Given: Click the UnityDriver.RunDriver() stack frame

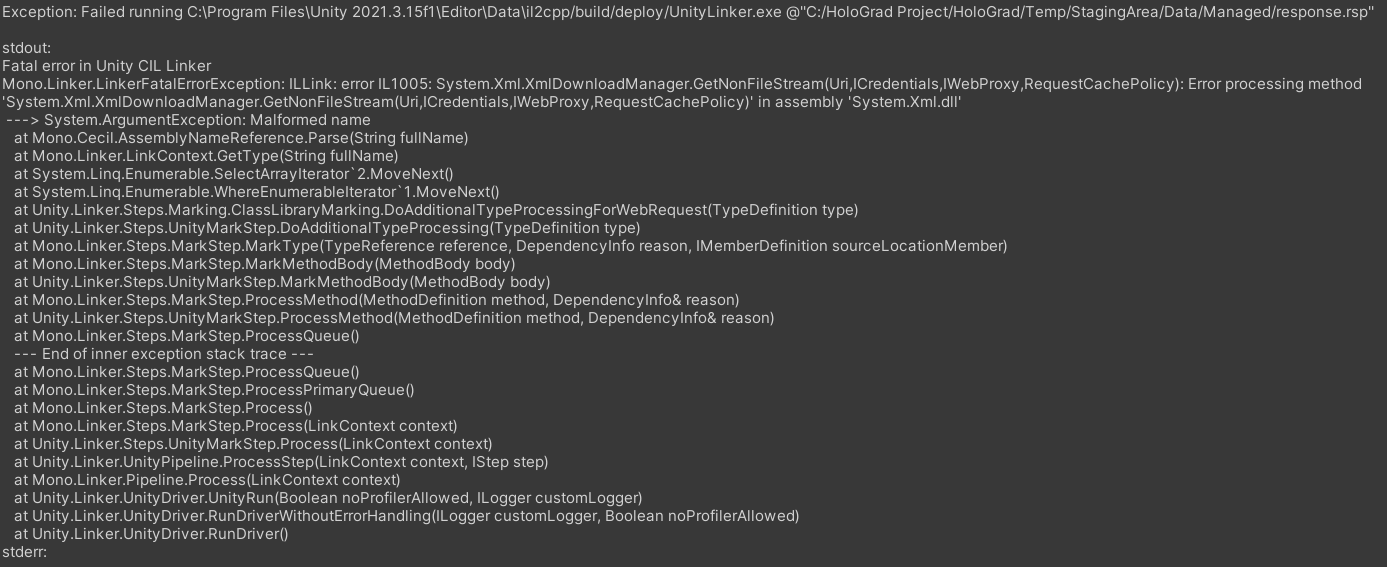Looking at the screenshot, I should tap(151, 534).
